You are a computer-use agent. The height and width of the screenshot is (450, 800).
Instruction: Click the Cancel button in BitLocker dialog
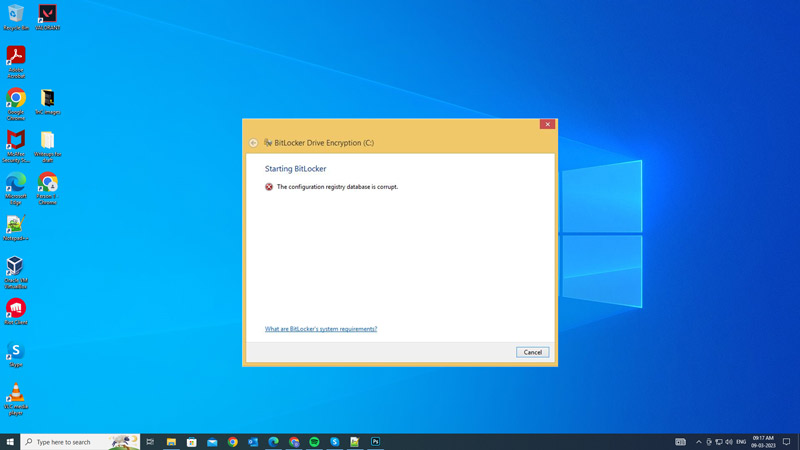532,352
